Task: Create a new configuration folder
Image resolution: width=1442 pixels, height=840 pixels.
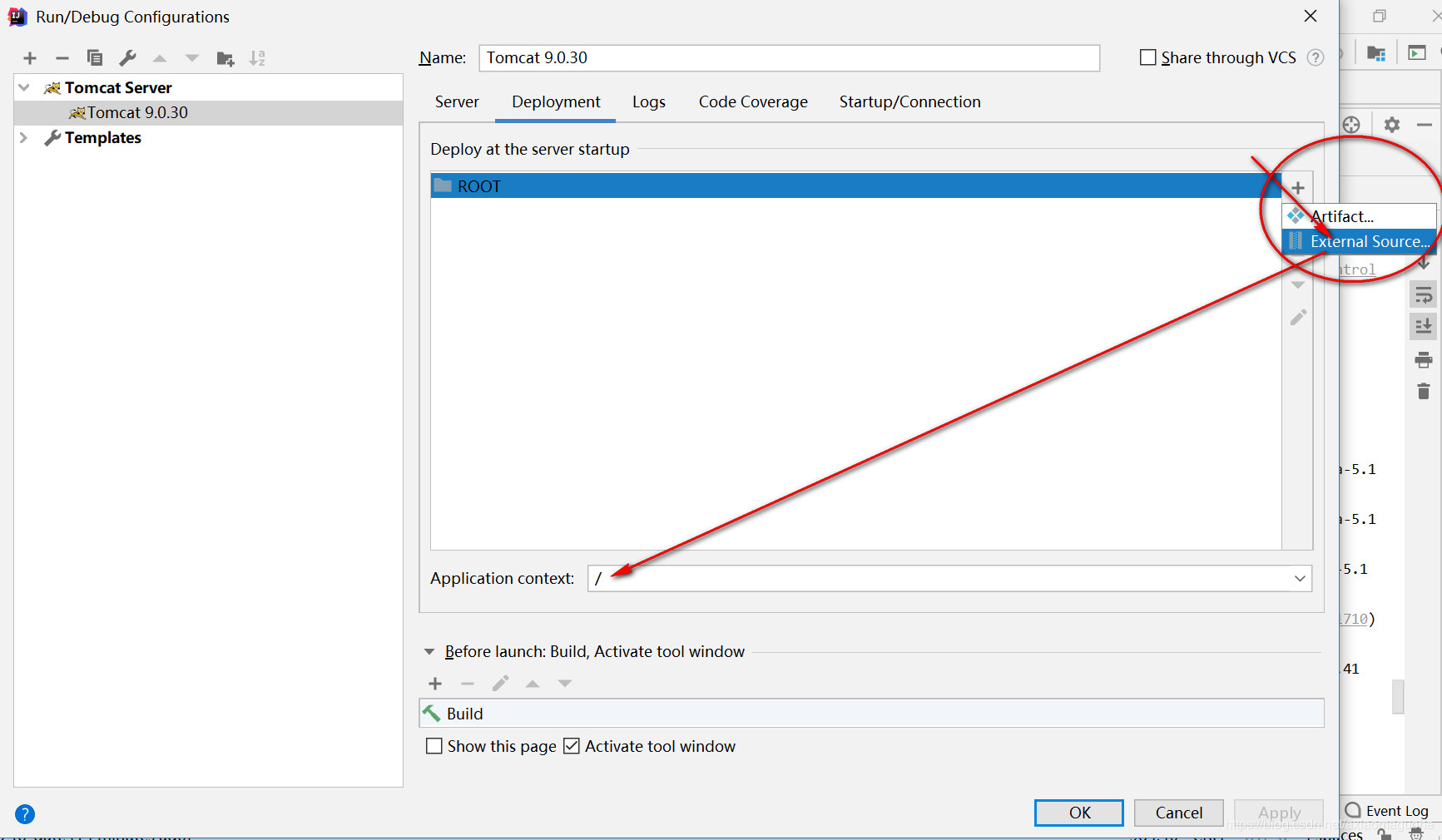Action: [225, 58]
